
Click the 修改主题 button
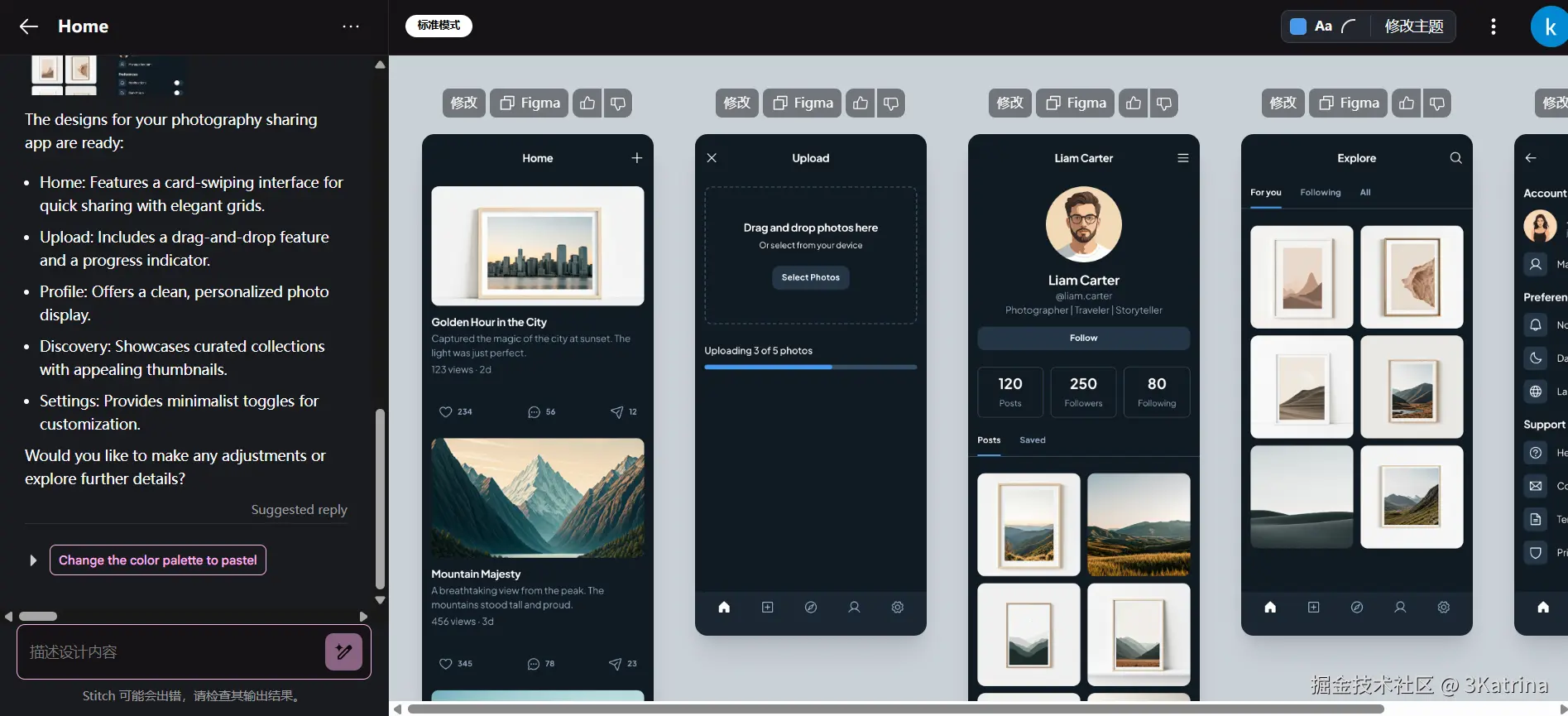[x=1414, y=26]
